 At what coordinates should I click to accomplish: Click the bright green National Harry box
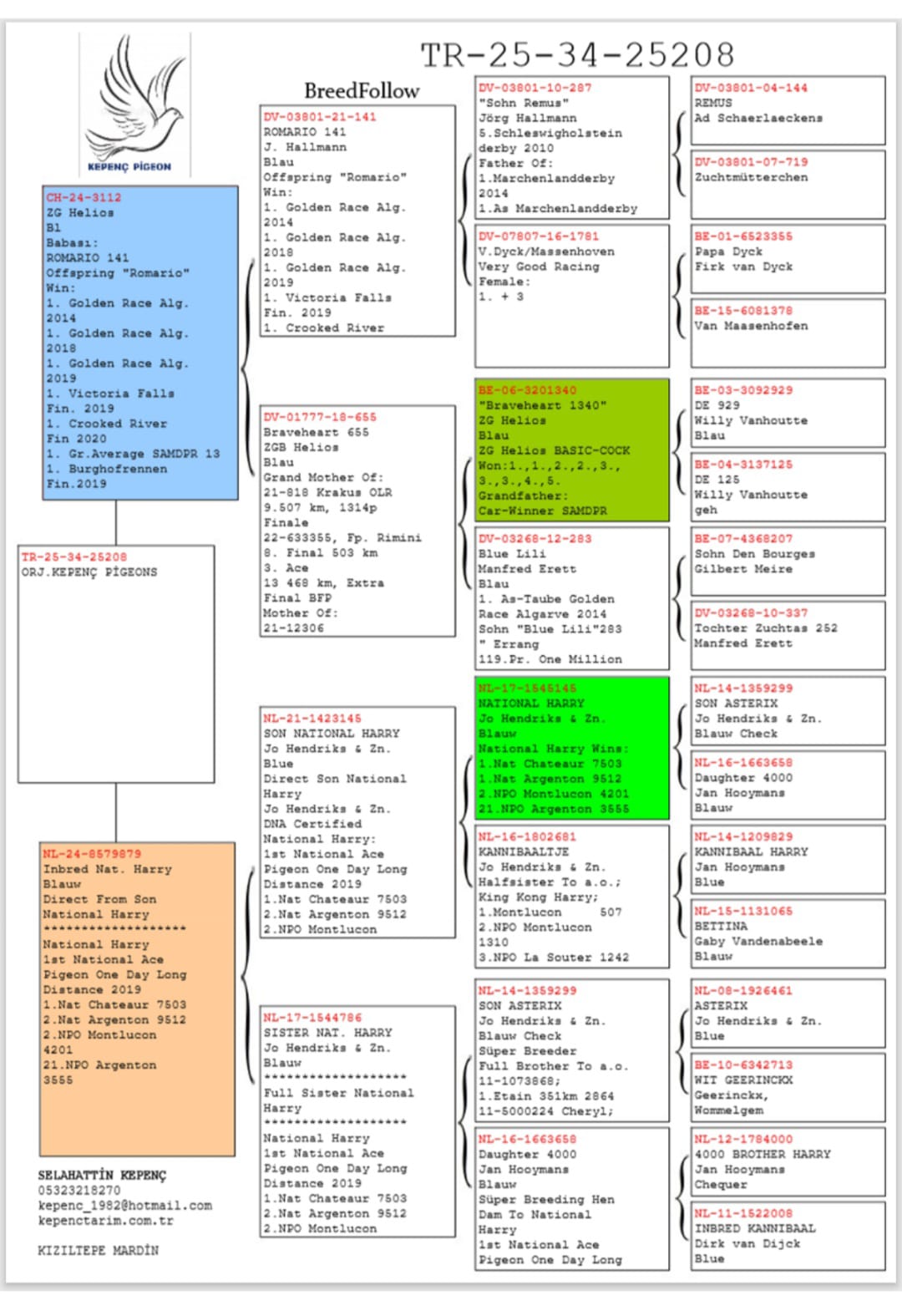[572, 748]
